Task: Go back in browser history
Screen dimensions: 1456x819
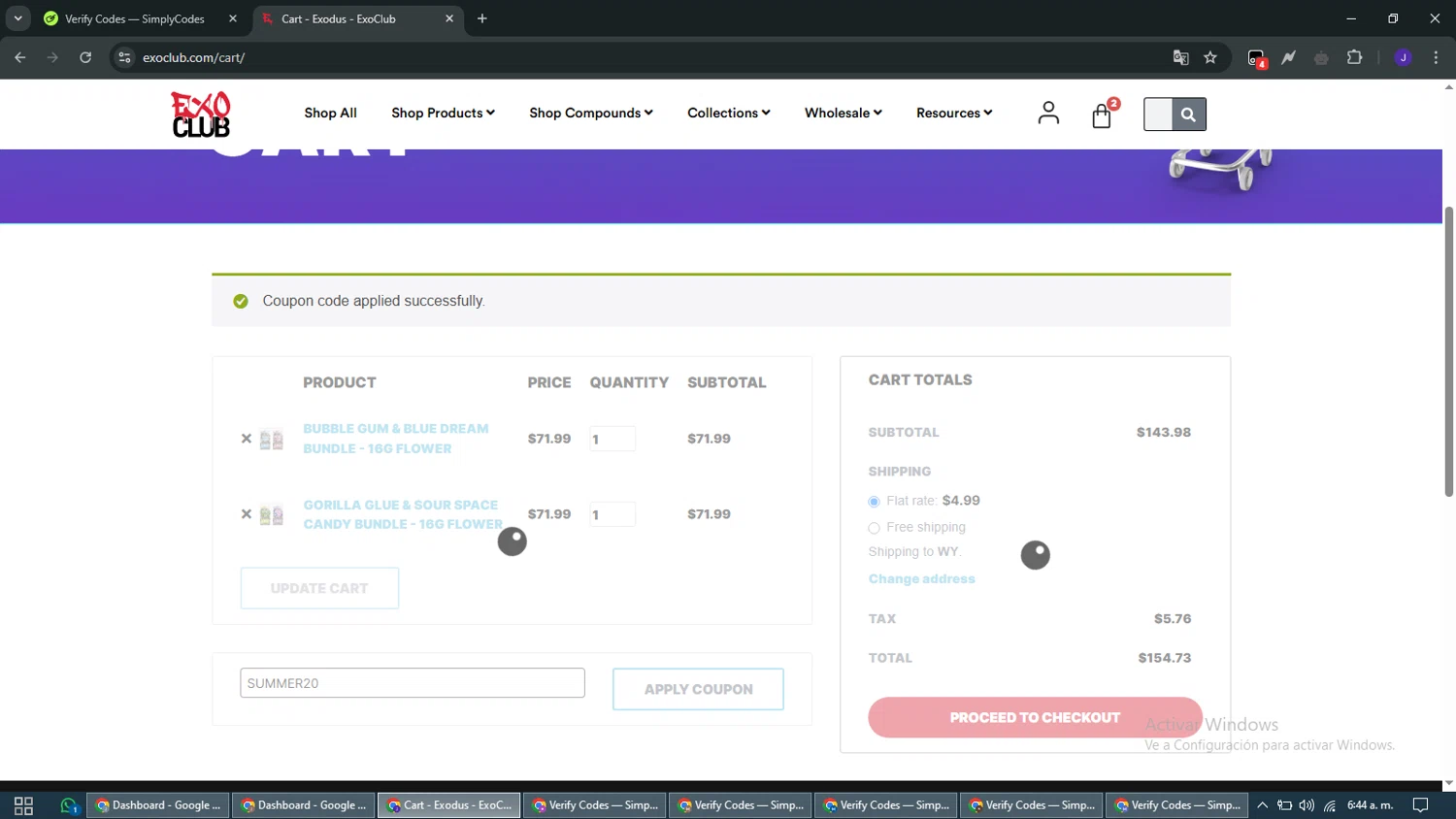Action: click(20, 57)
